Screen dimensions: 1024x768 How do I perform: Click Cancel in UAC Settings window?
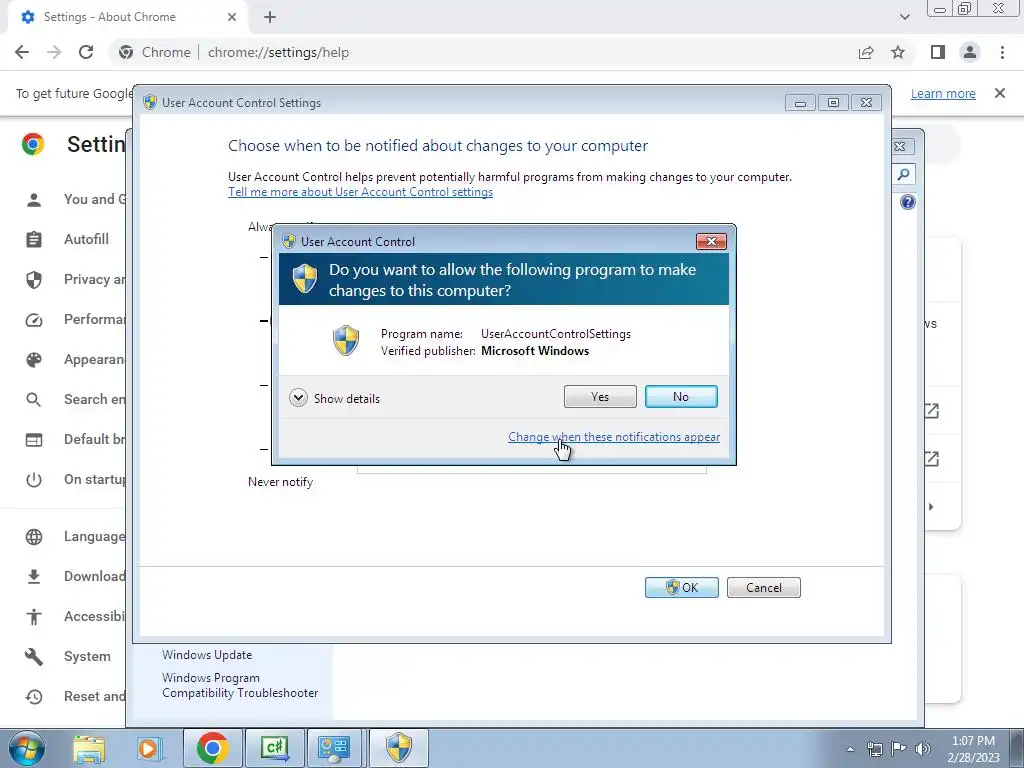pyautogui.click(x=763, y=587)
